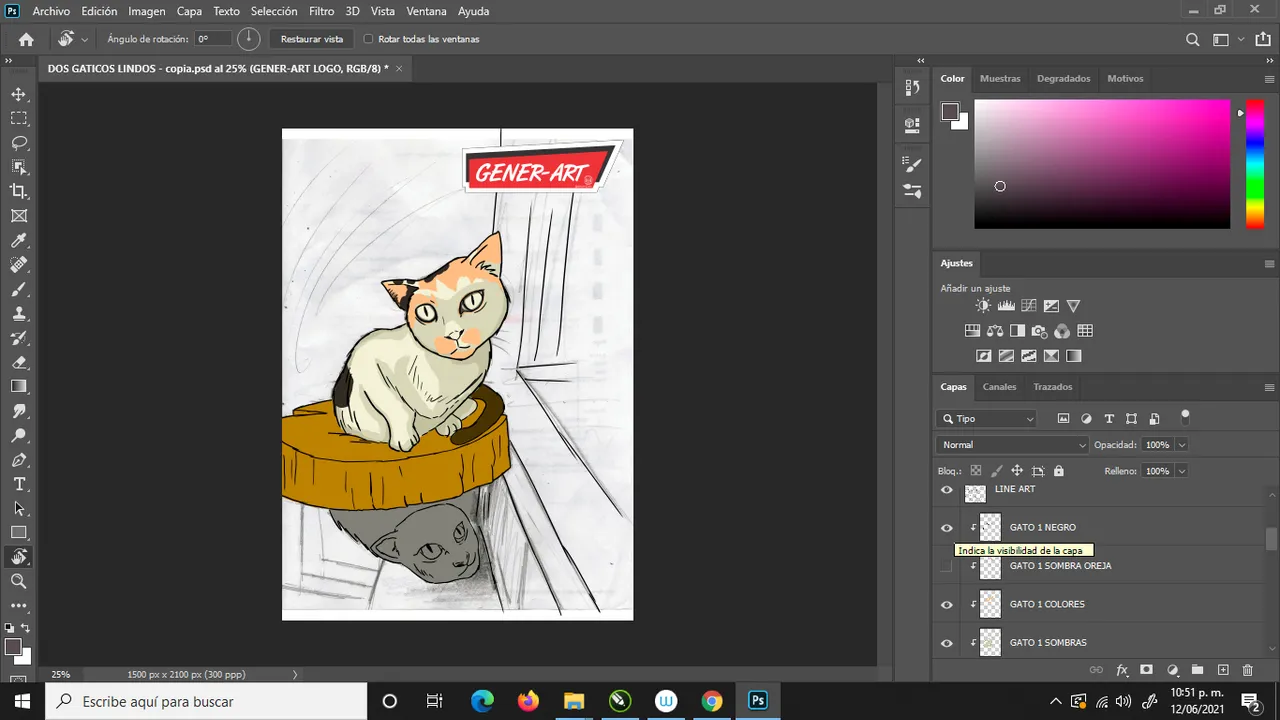Toggle lock all icon
This screenshot has width=1280, height=720.
click(x=1059, y=471)
